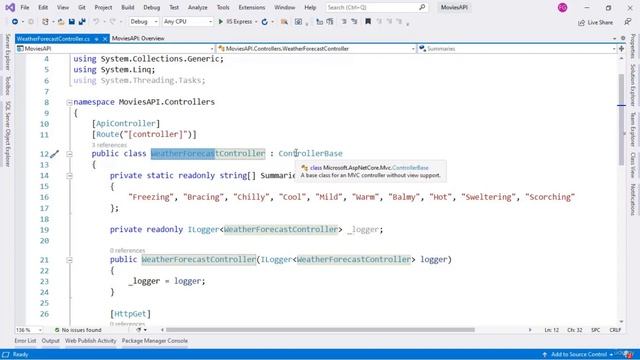This screenshot has height=360, width=640.
Task: Click the split editor window icon
Action: [621, 49]
